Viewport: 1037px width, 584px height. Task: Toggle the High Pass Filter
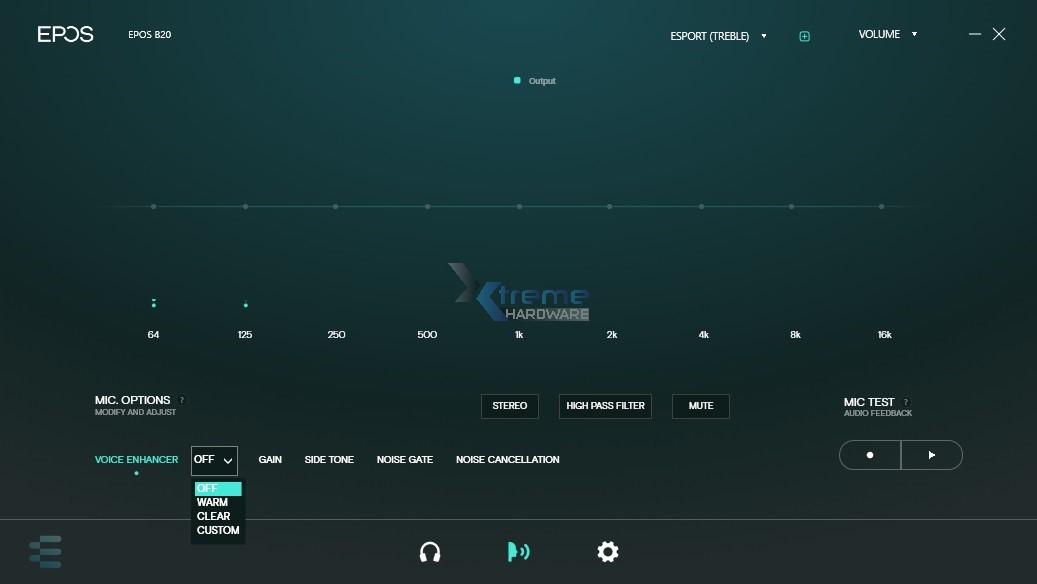[x=605, y=406]
